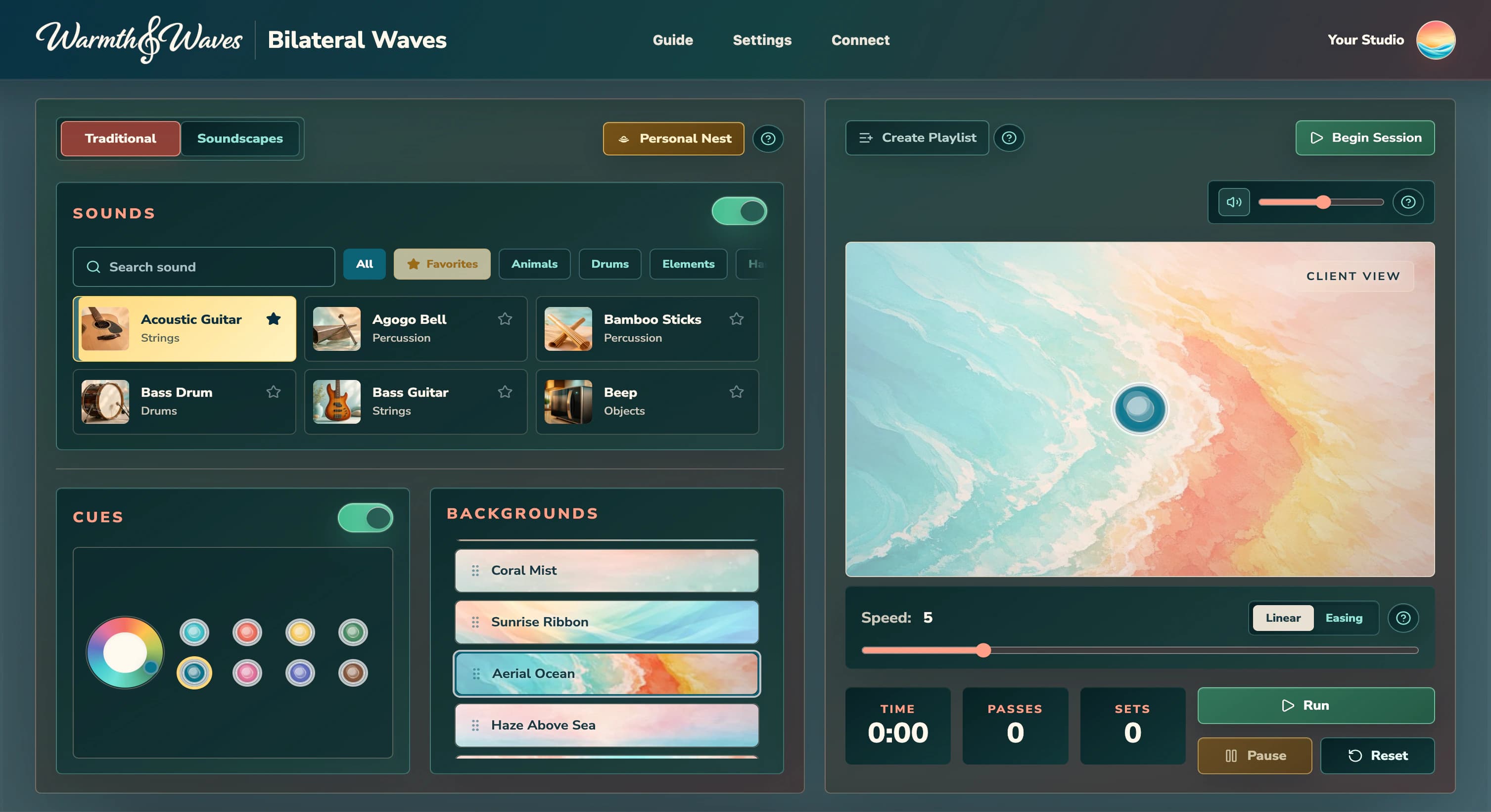Click Coral Mist drag handle

(475, 570)
